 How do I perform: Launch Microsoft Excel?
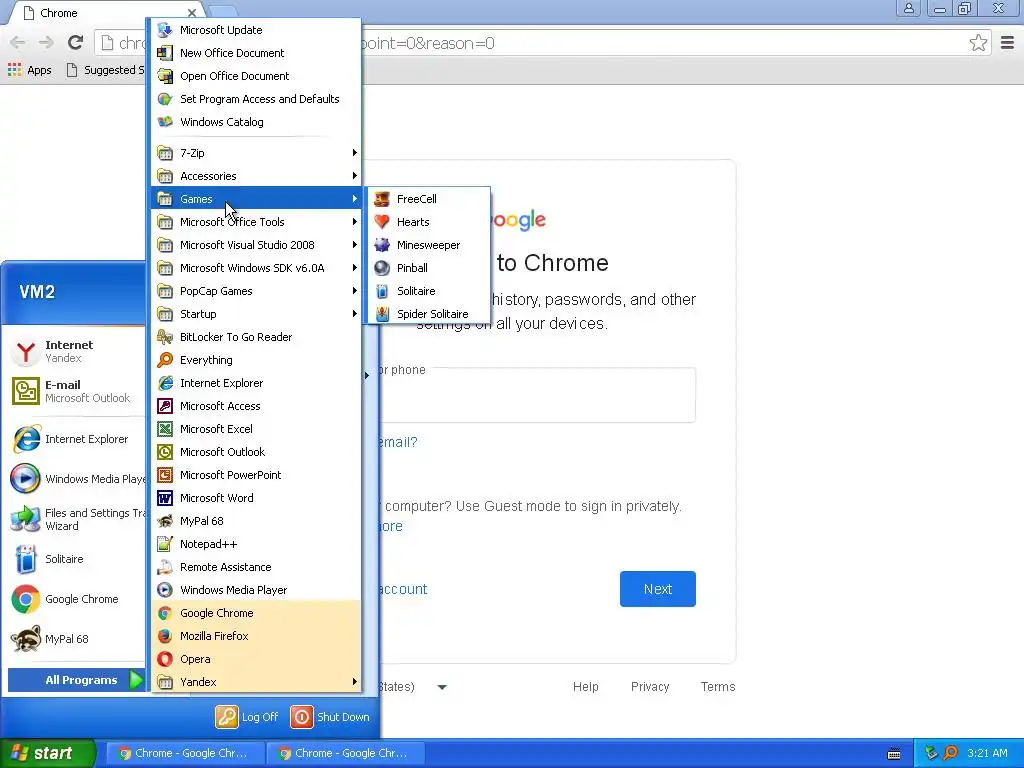point(256,428)
